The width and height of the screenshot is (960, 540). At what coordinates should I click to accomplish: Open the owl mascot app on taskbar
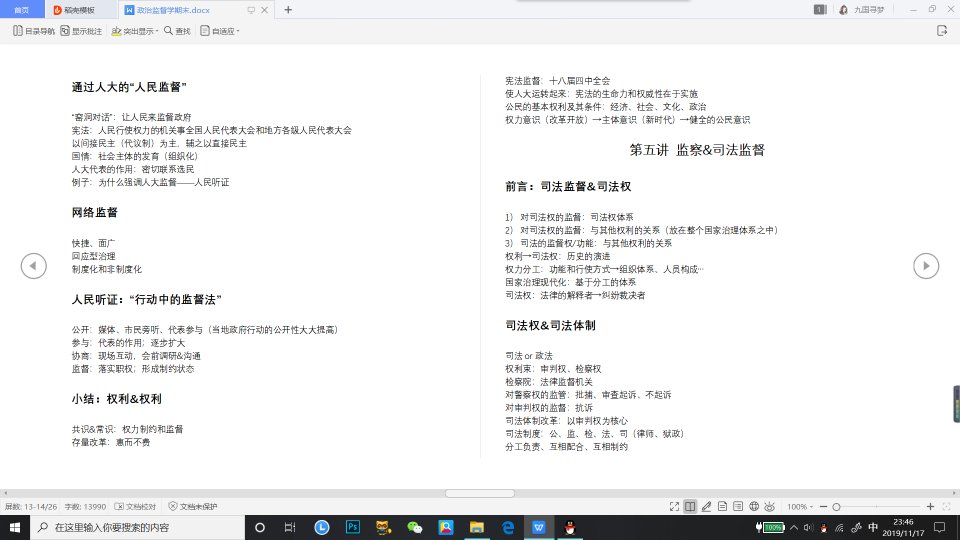[384, 527]
